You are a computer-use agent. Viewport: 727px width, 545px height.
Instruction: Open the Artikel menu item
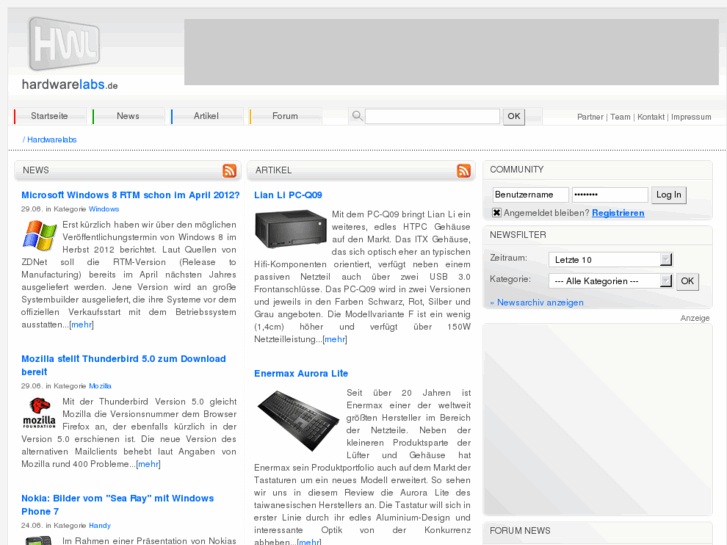pyautogui.click(x=206, y=116)
